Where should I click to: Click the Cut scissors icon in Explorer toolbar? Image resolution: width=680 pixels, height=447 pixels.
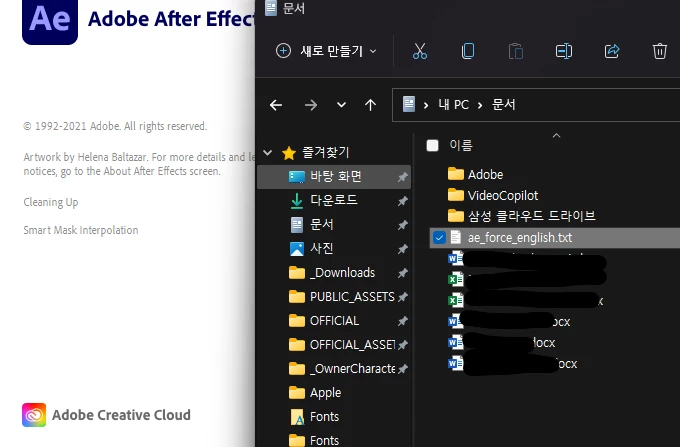point(419,51)
